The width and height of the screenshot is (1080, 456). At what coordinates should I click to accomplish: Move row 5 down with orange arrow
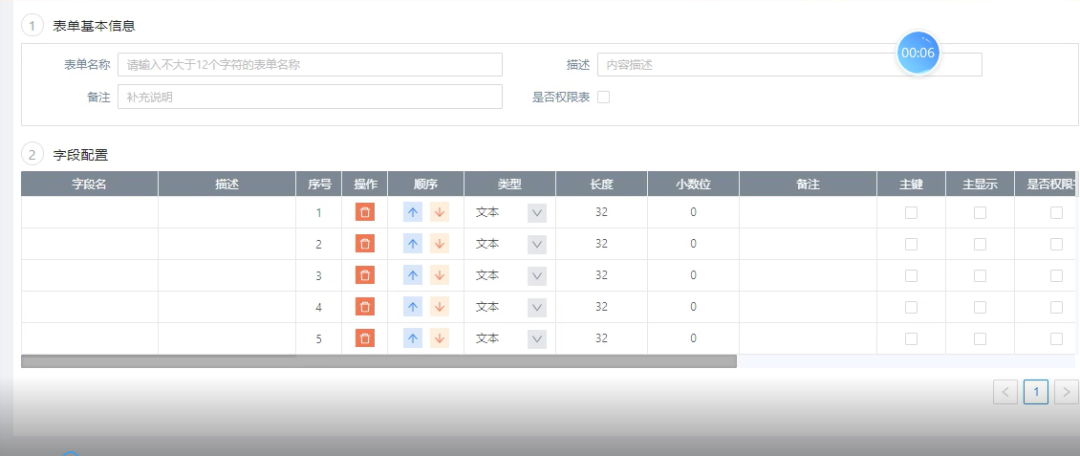439,338
